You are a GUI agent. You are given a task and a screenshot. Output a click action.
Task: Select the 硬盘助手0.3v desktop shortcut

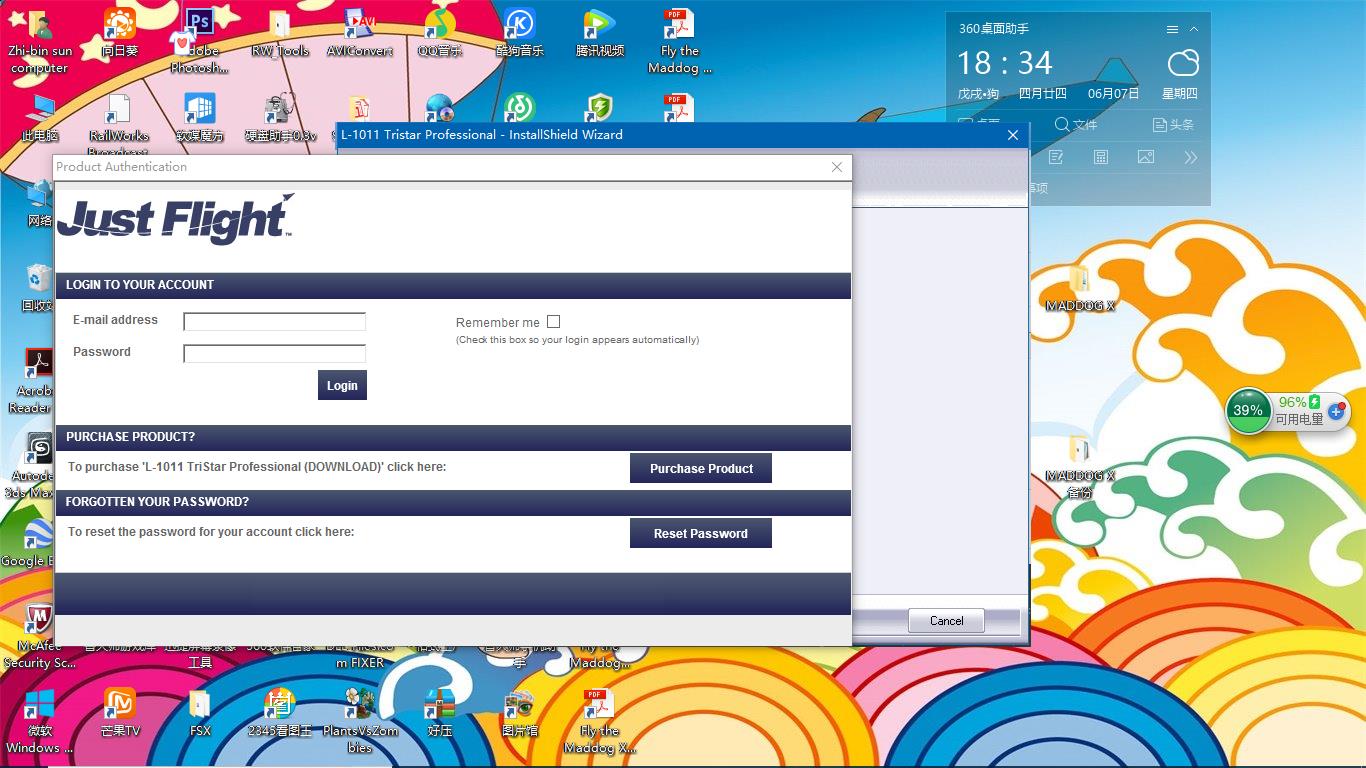tap(280, 119)
